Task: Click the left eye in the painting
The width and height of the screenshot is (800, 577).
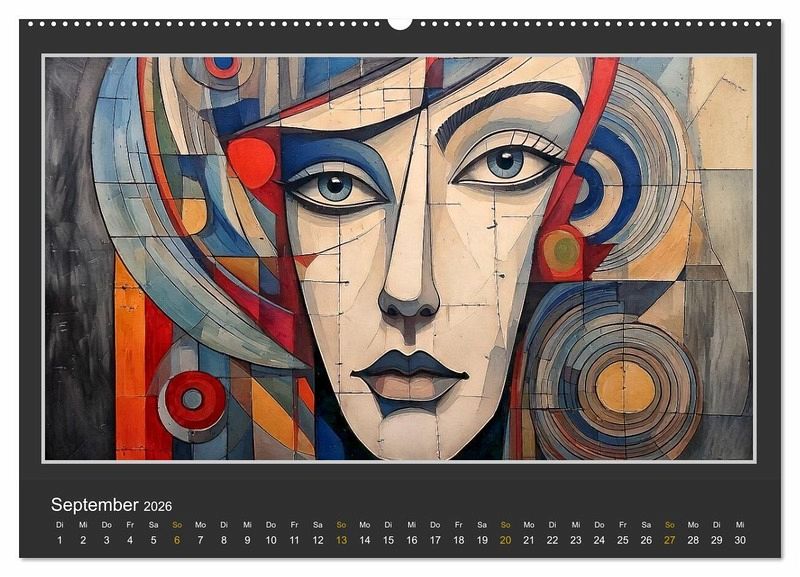Action: coord(334,185)
